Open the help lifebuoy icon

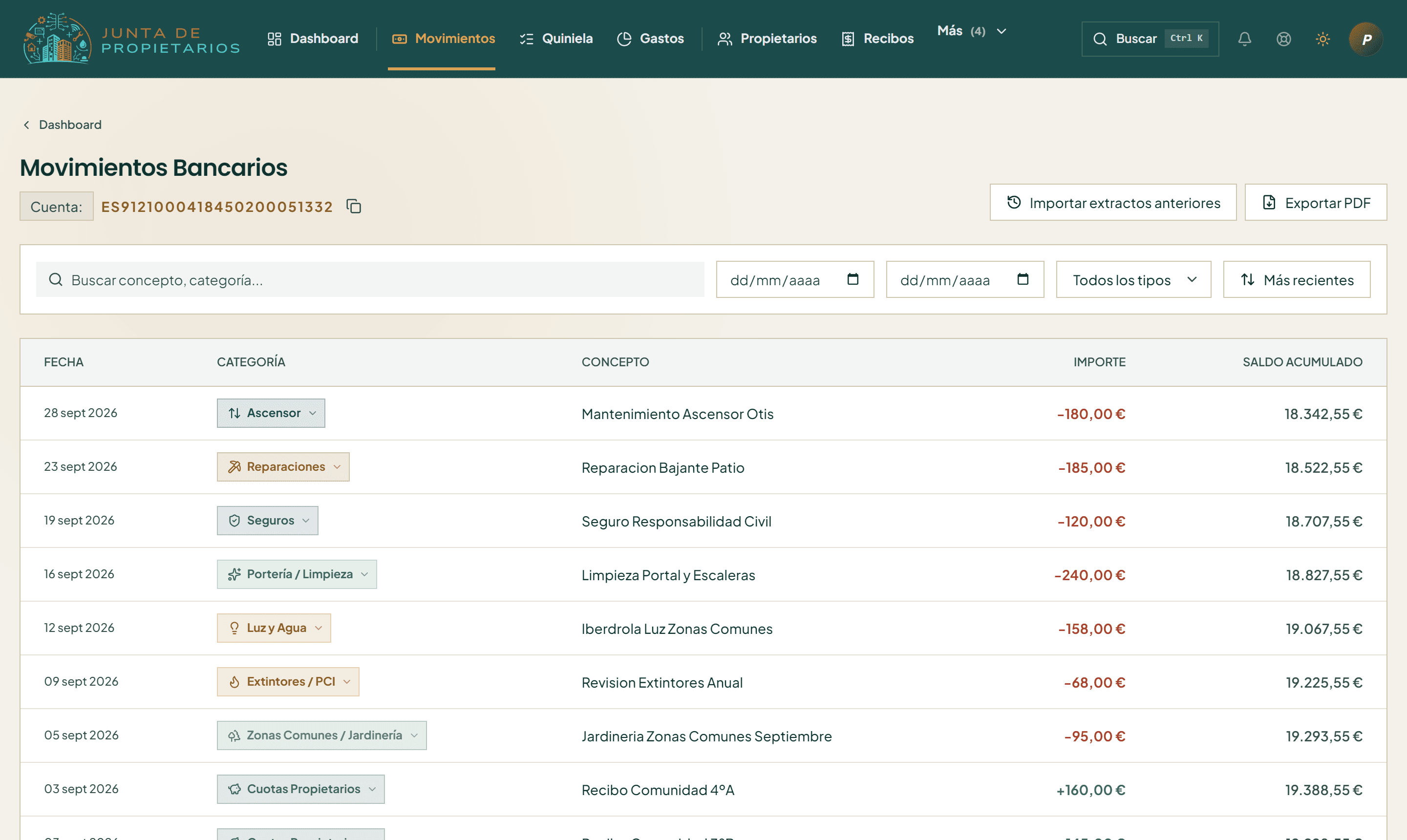(x=1283, y=39)
